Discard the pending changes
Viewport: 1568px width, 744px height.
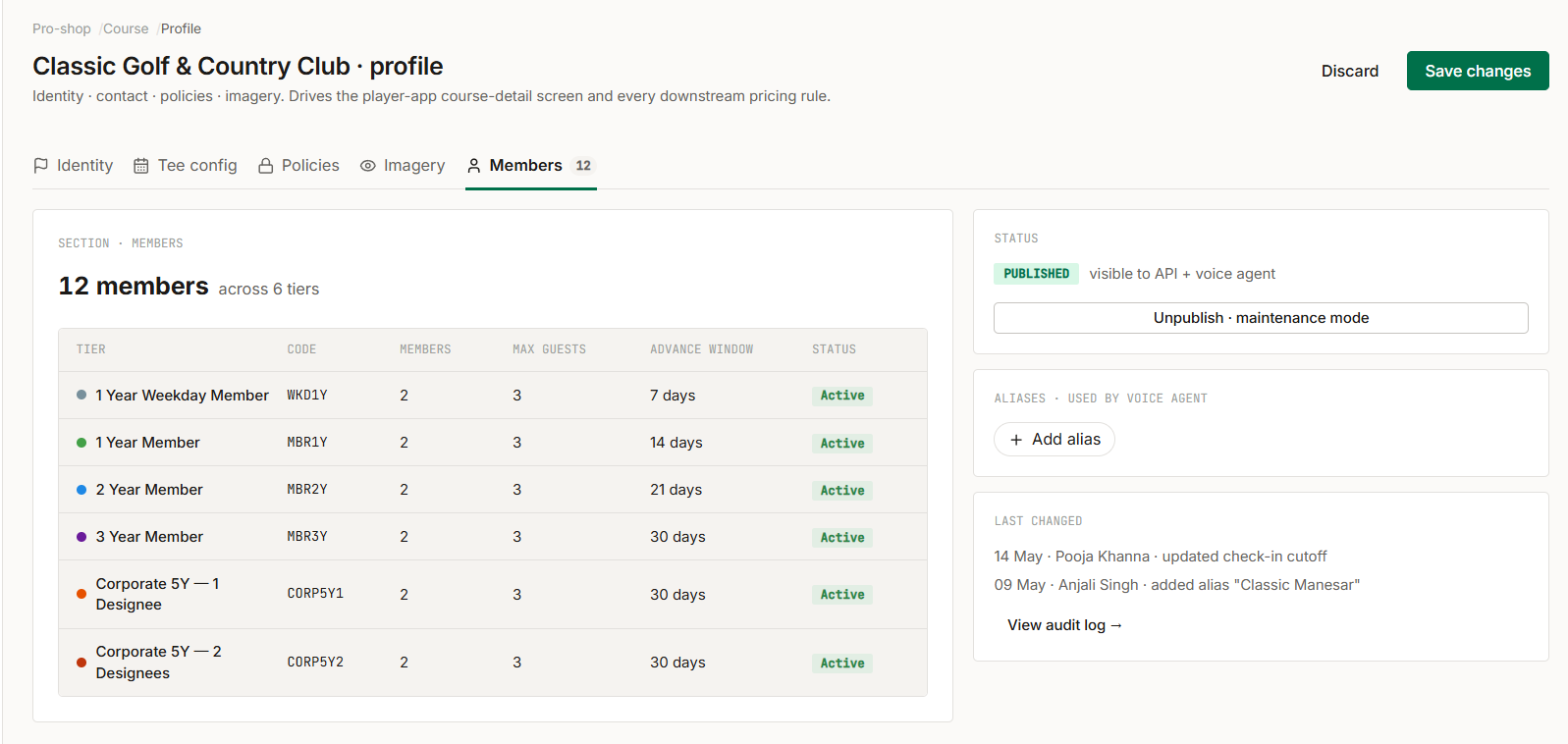click(x=1350, y=71)
